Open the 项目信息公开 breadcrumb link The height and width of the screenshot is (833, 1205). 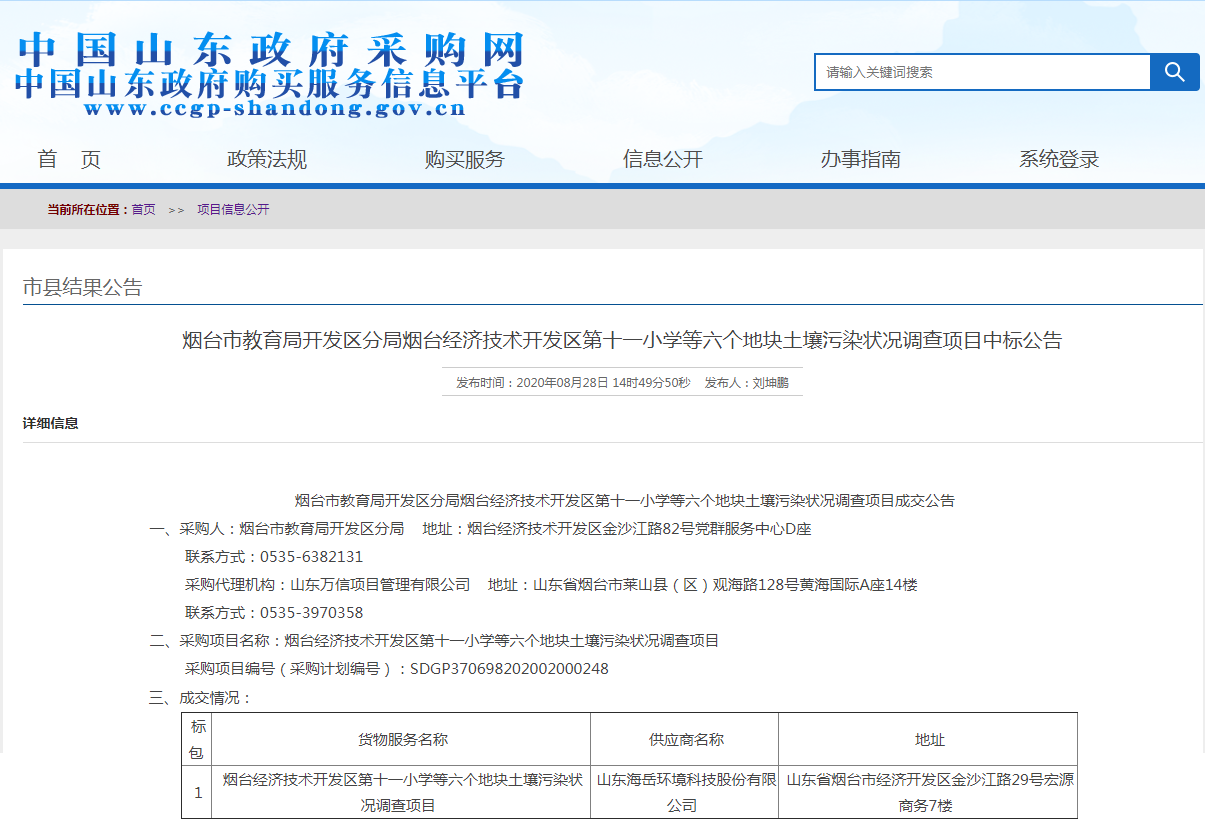point(233,210)
